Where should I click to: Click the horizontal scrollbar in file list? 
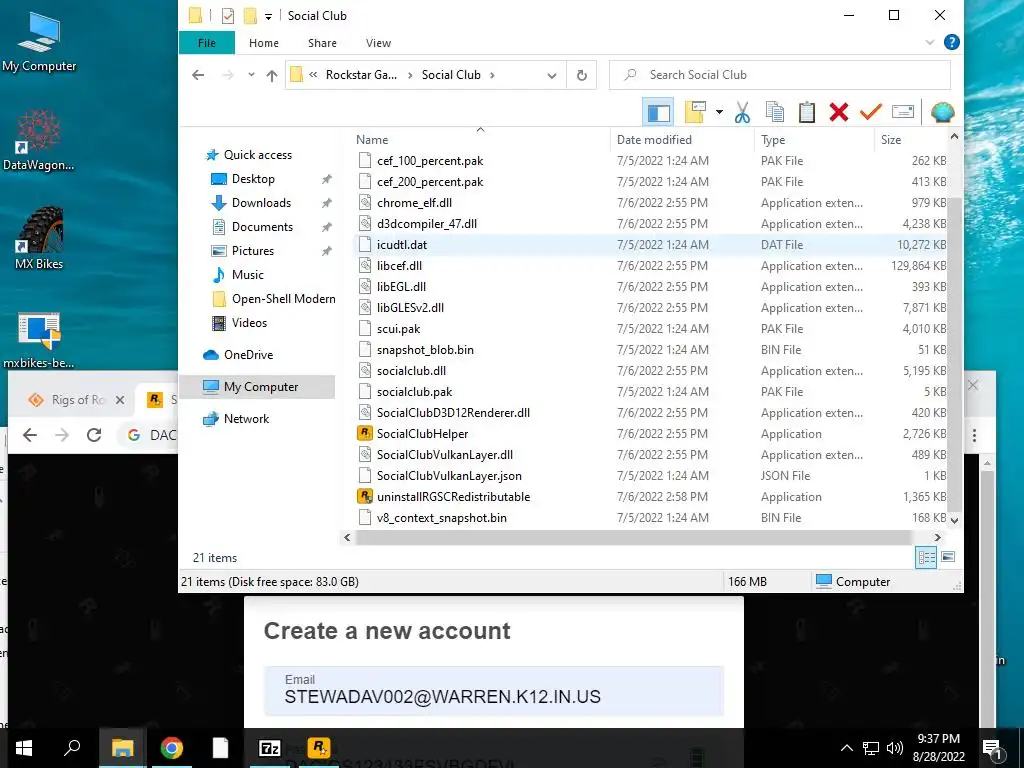[x=632, y=537]
